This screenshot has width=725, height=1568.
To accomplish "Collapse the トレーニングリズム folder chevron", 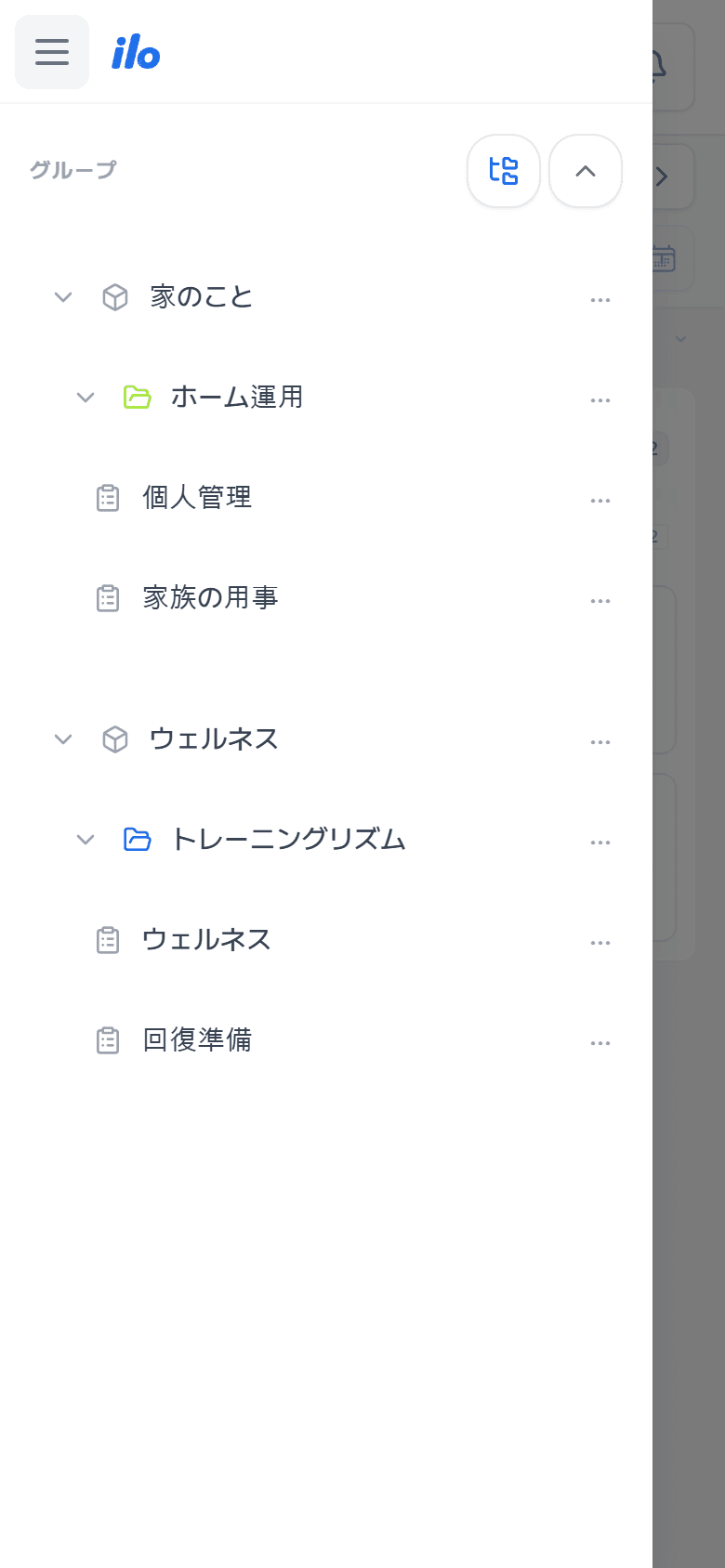I will (86, 840).
